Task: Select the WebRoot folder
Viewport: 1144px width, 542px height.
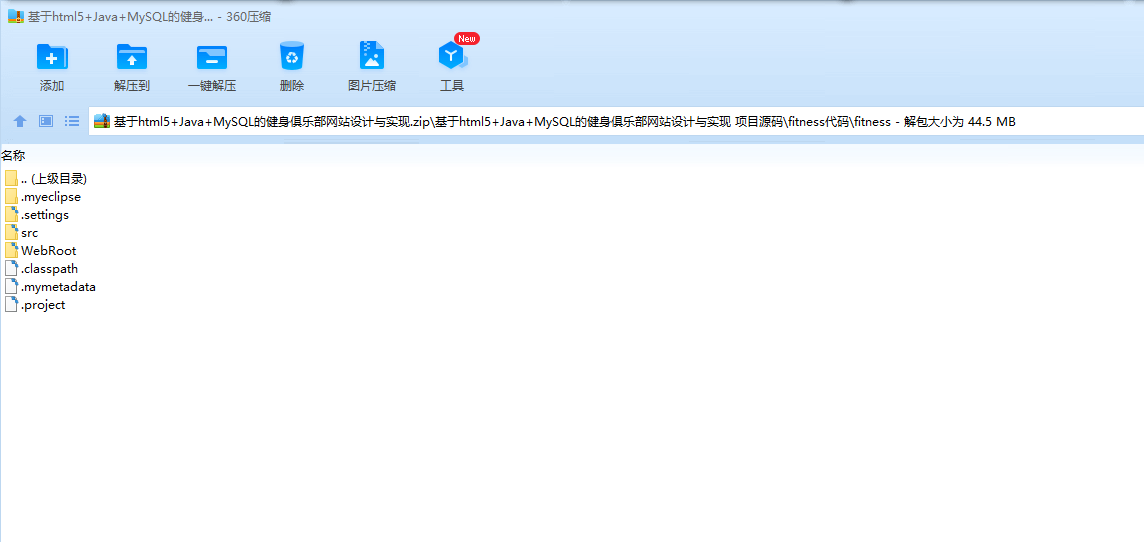Action: click(40, 251)
